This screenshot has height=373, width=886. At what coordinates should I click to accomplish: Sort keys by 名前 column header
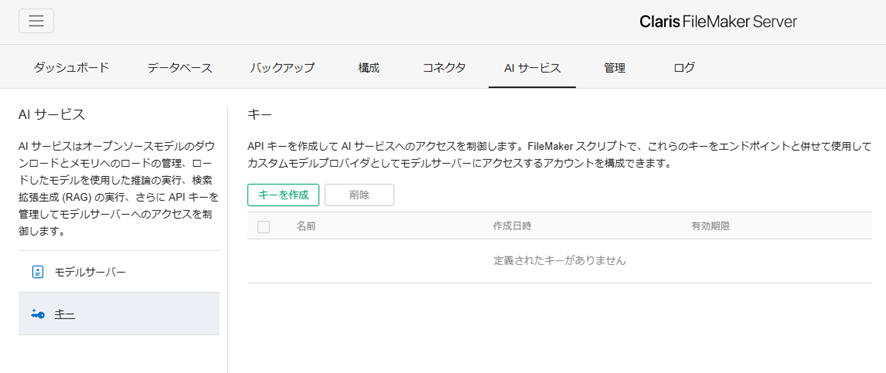(306, 226)
